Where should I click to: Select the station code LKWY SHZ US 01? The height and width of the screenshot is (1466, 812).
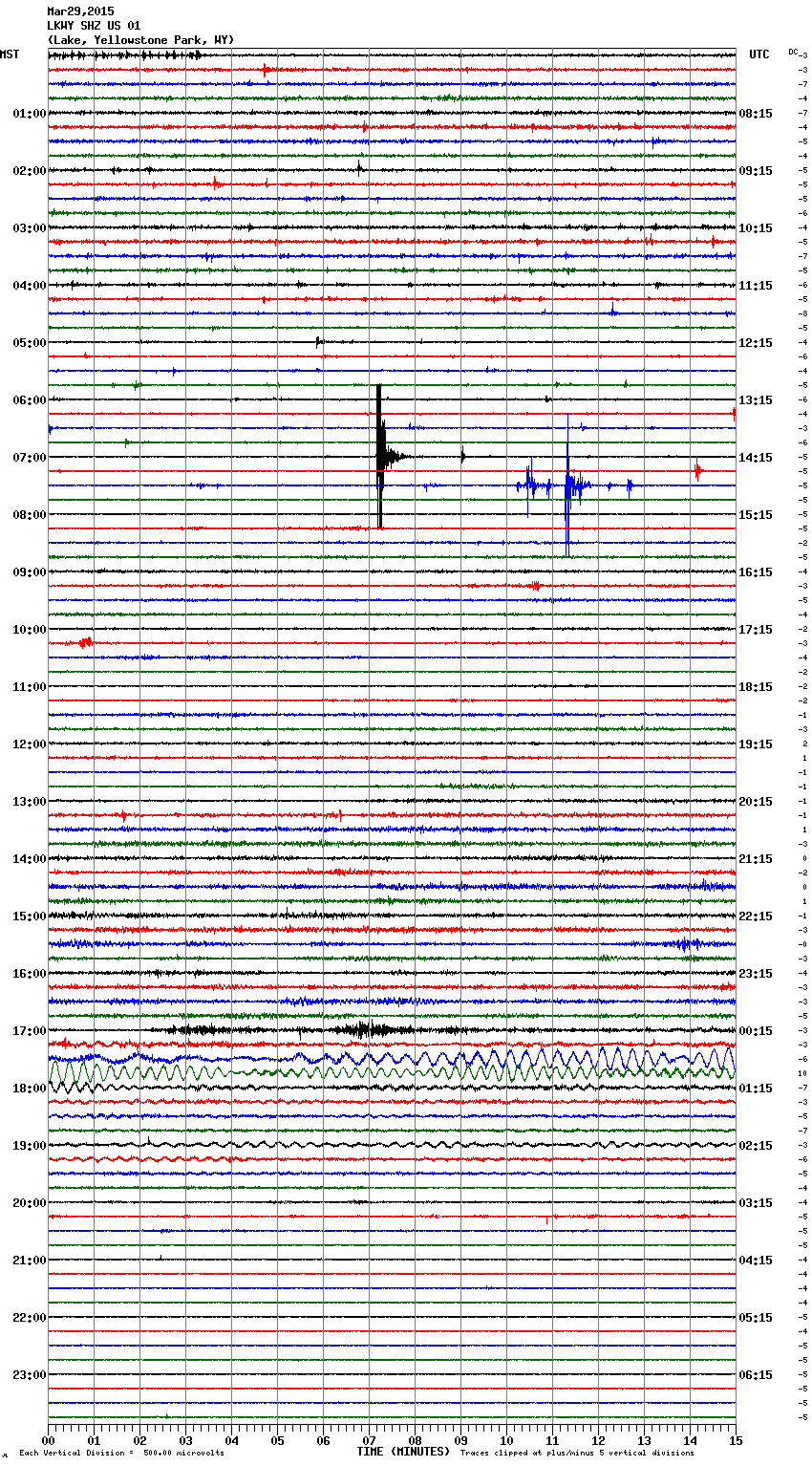[94, 26]
